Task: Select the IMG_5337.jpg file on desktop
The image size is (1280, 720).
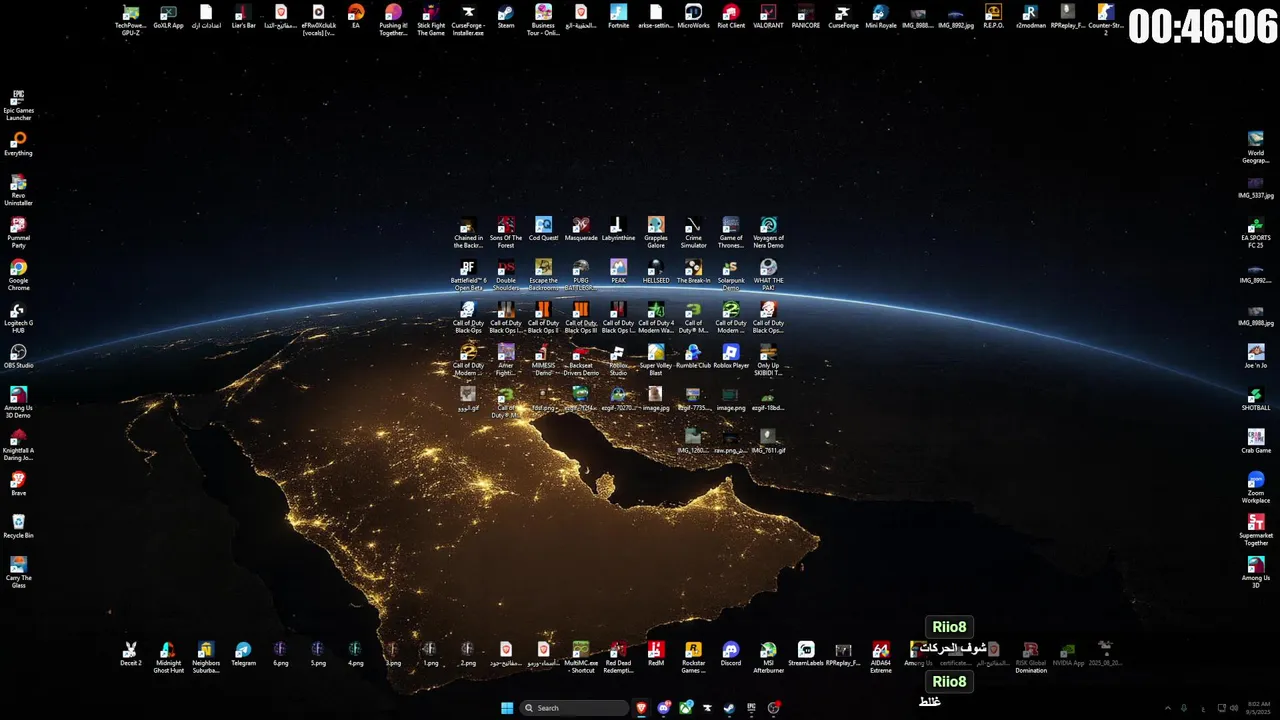Action: point(1256,187)
